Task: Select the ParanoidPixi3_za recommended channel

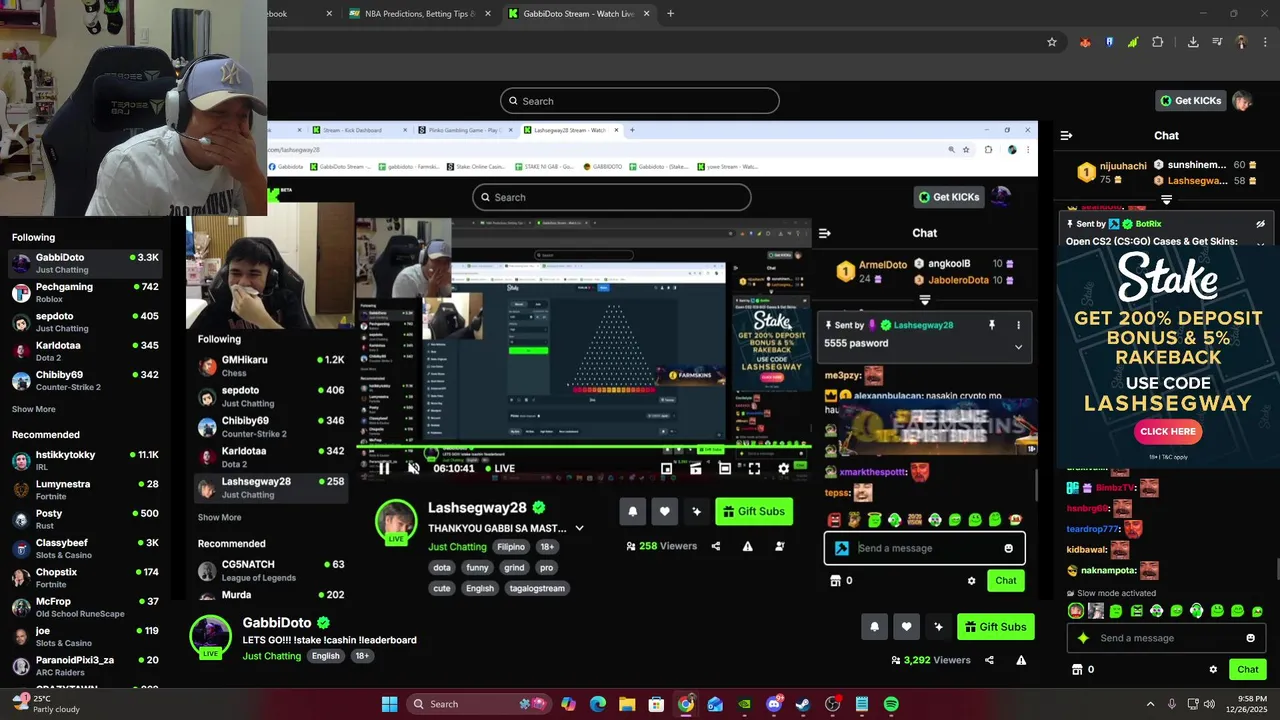Action: click(85, 666)
